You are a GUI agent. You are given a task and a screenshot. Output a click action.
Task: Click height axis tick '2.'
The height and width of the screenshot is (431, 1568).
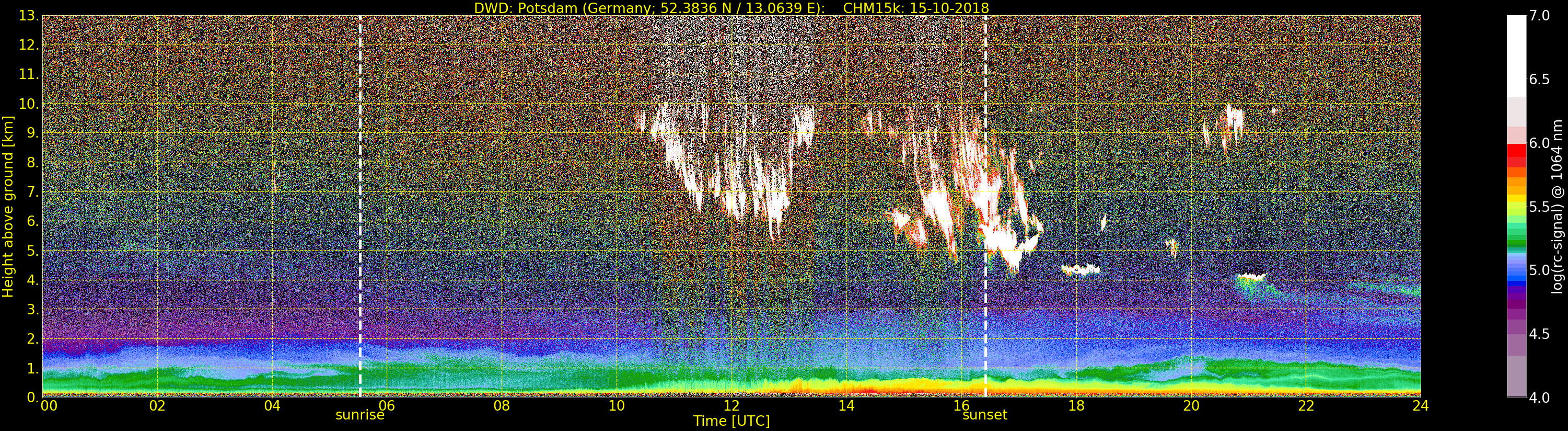point(33,338)
